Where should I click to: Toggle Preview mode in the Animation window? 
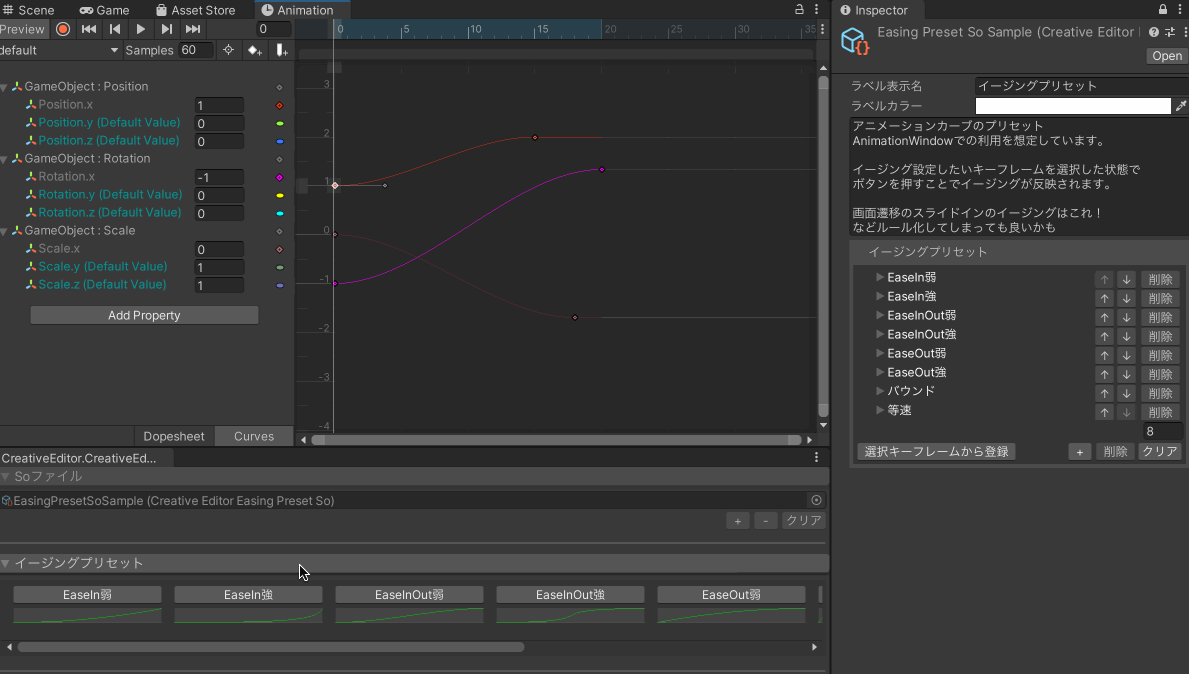pos(23,29)
